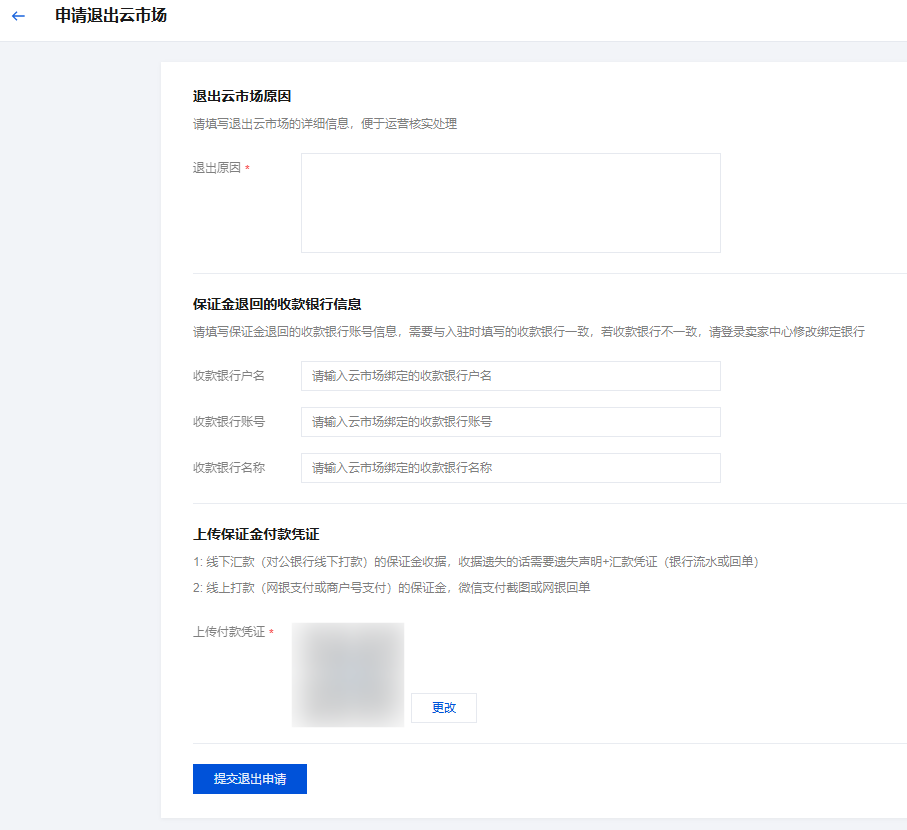Click the 请填写退出云市场的详细信息 hint text
The width and height of the screenshot is (907, 830).
tap(325, 124)
